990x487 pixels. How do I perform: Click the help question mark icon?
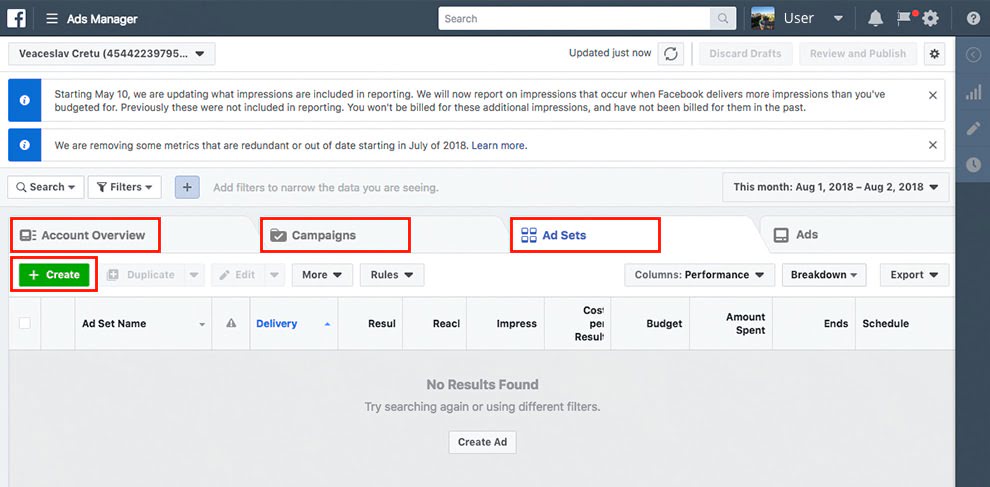[974, 19]
